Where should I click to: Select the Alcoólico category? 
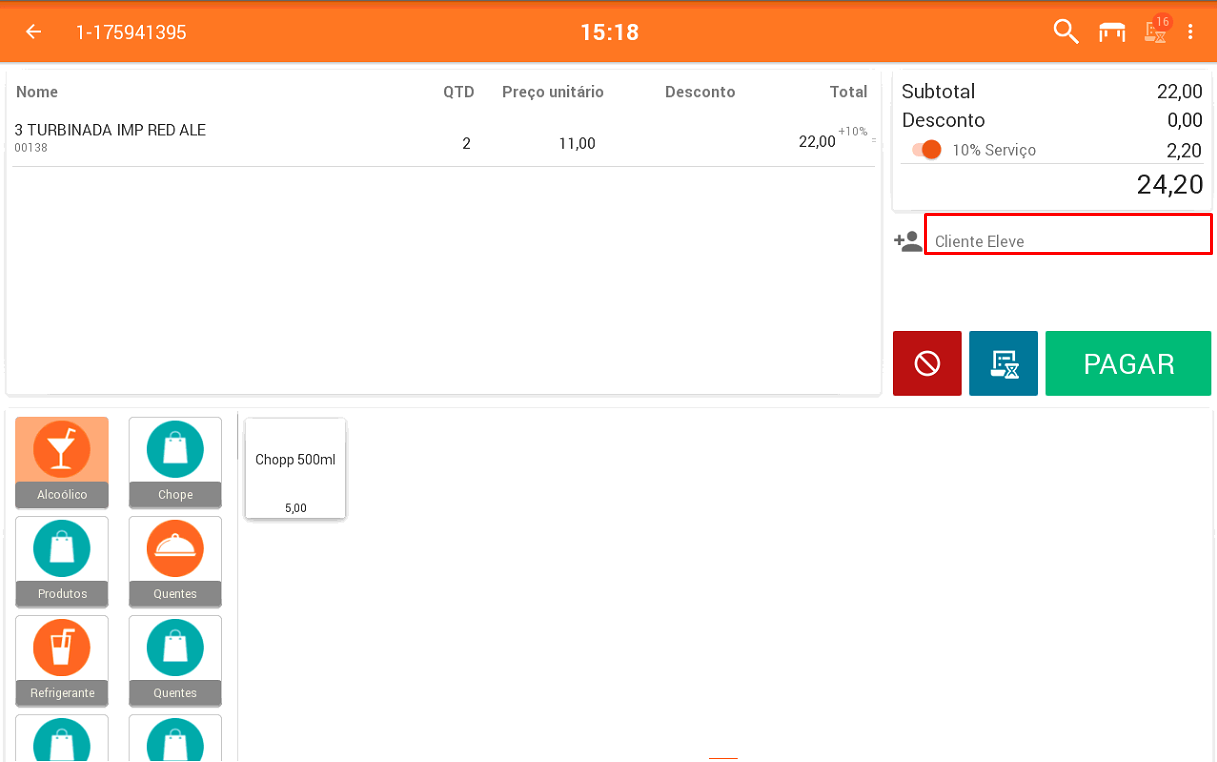pos(62,462)
